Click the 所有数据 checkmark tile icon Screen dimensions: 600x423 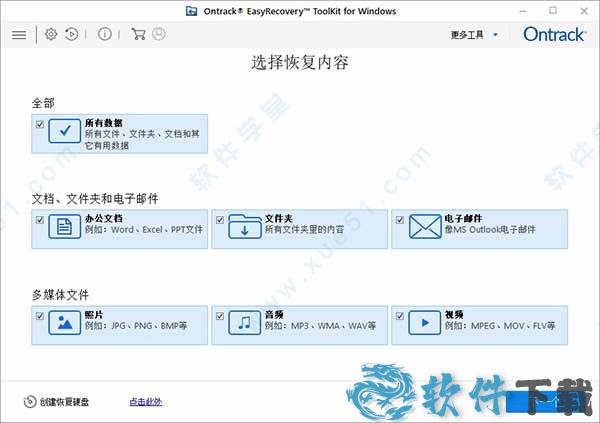click(x=65, y=131)
